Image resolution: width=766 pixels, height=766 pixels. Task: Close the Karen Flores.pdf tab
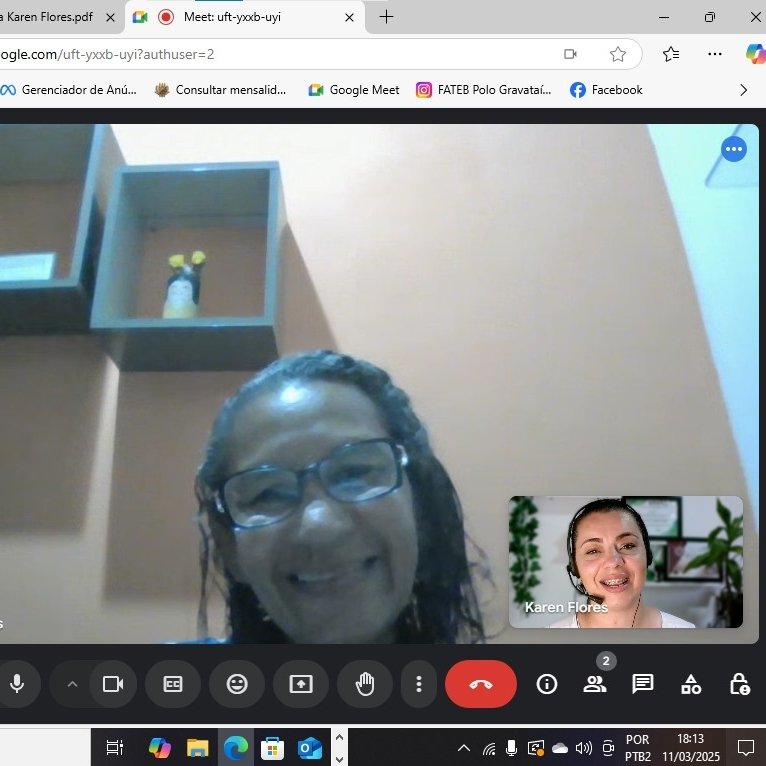coord(111,18)
